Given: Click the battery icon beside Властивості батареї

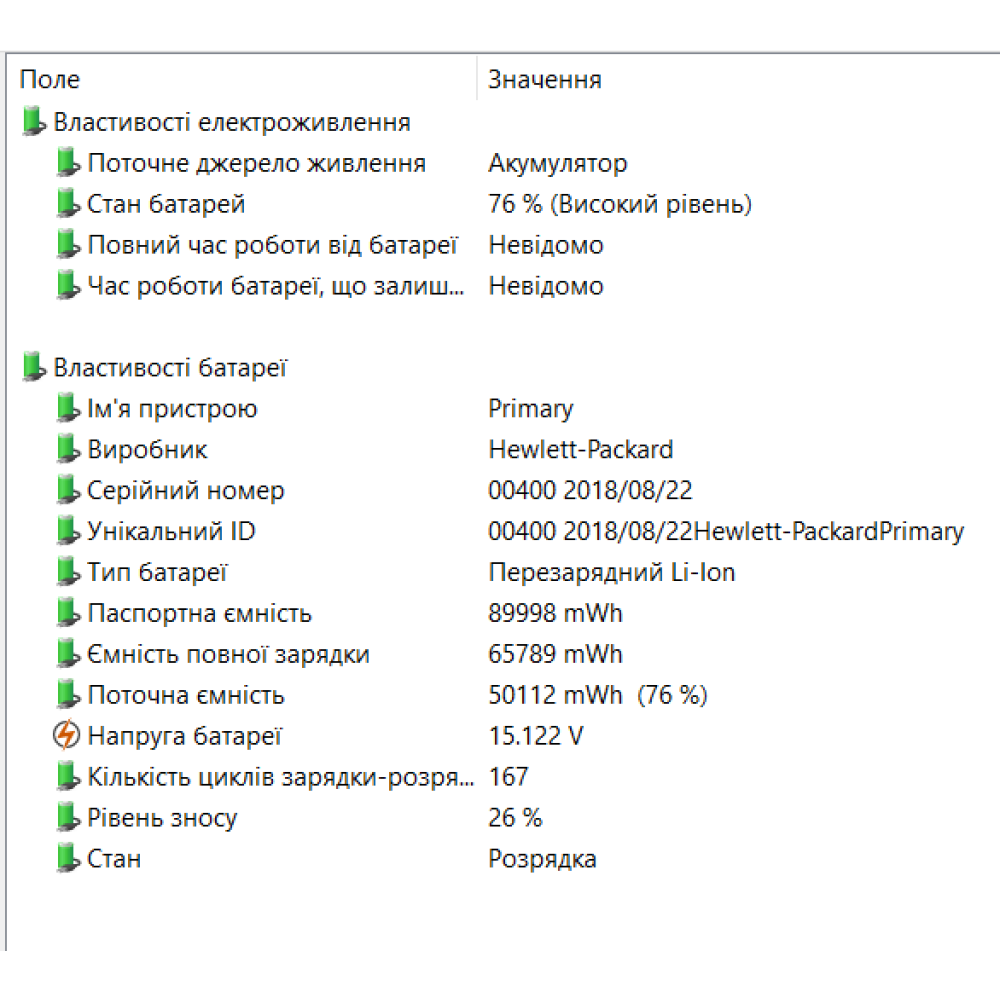Looking at the screenshot, I should click(x=34, y=368).
